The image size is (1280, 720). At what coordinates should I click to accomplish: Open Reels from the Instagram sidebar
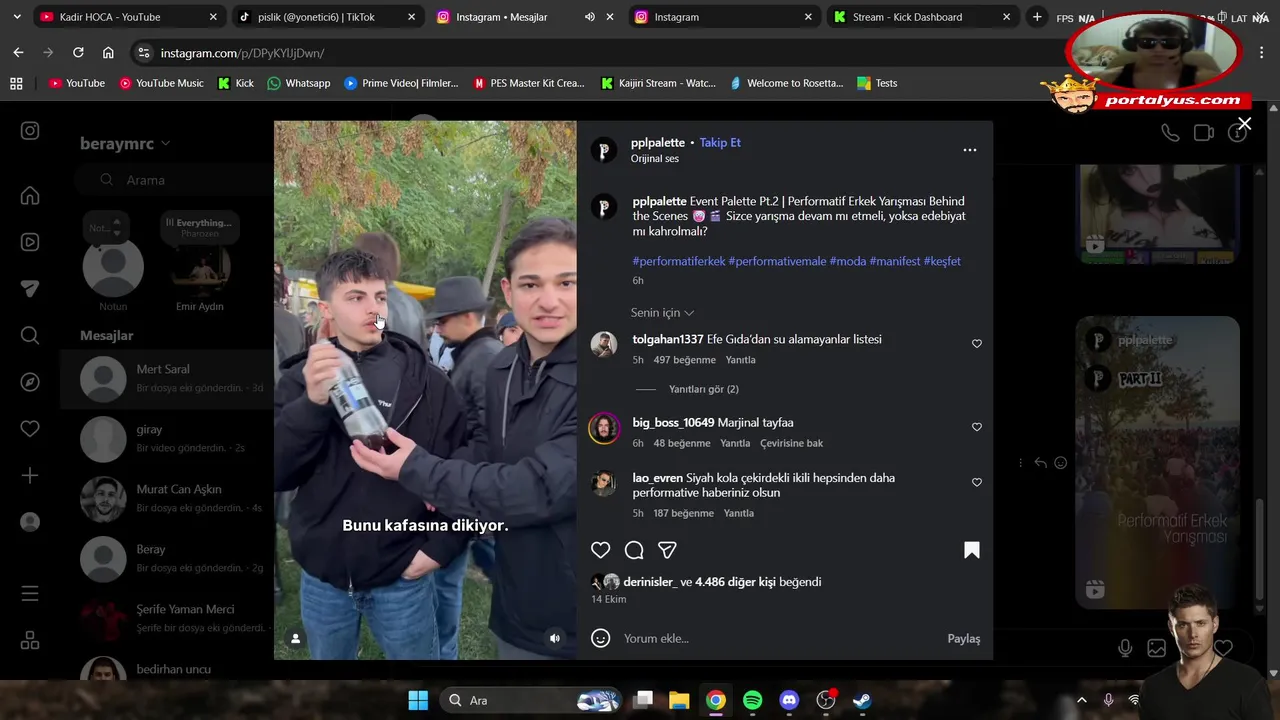pyautogui.click(x=30, y=242)
